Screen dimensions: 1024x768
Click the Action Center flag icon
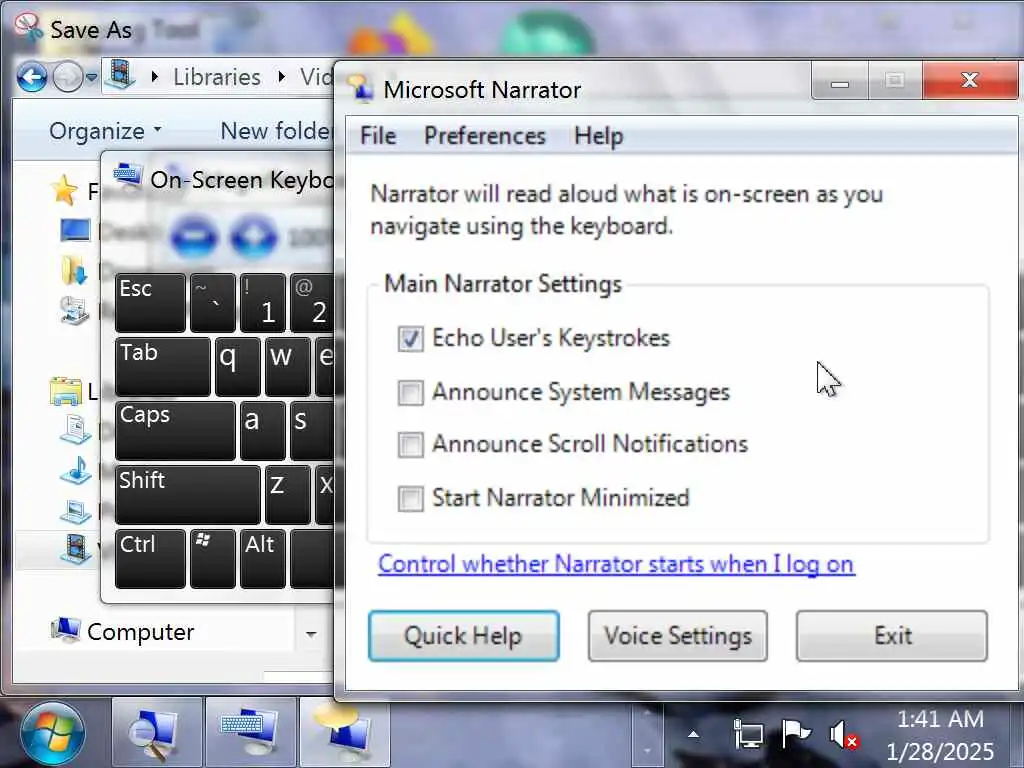click(x=795, y=734)
